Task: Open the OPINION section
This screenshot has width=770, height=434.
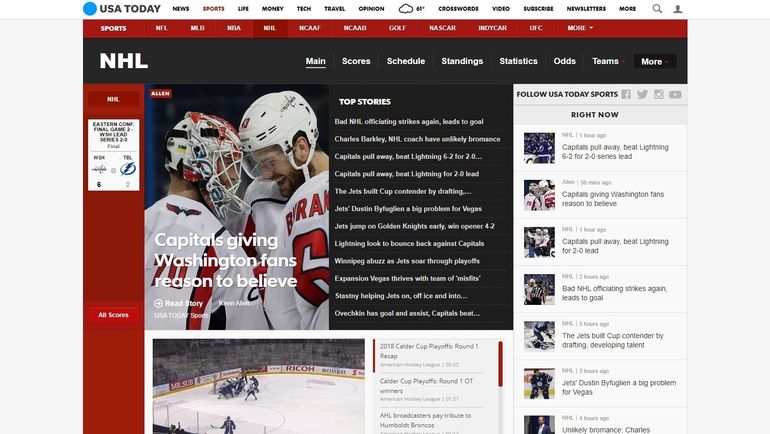Action: 371,9
